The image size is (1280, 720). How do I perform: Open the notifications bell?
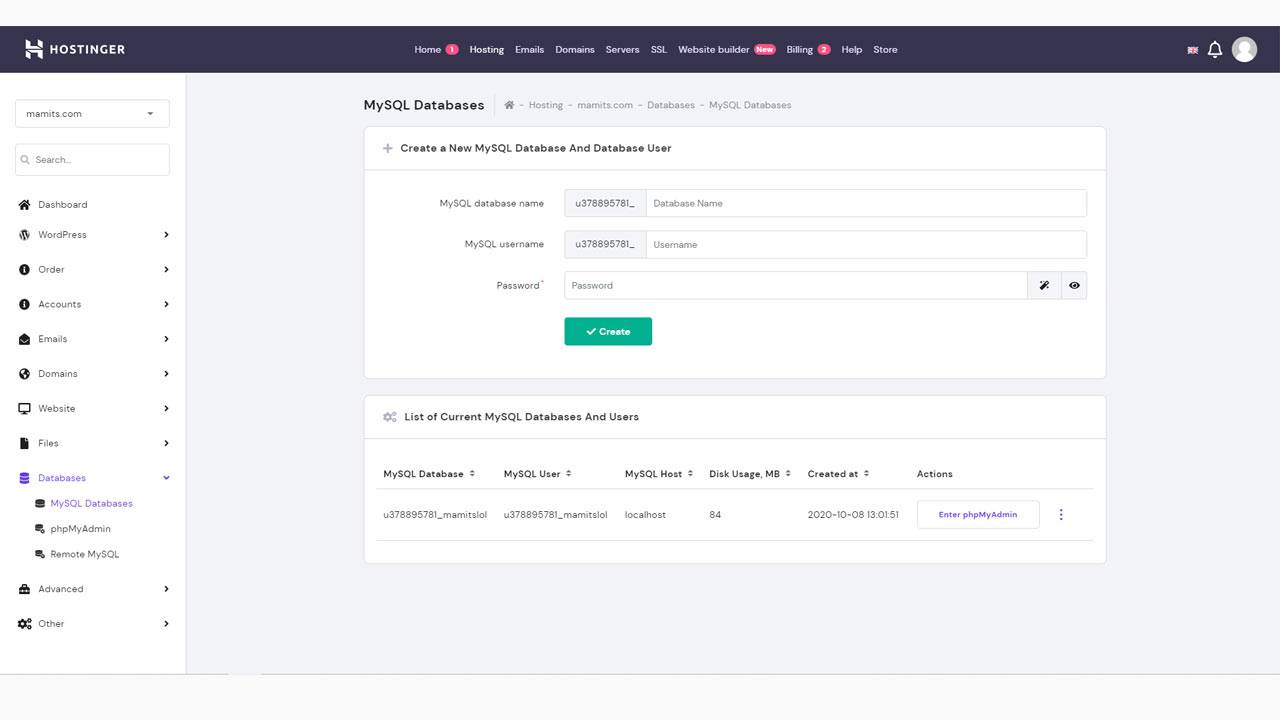coord(1215,49)
